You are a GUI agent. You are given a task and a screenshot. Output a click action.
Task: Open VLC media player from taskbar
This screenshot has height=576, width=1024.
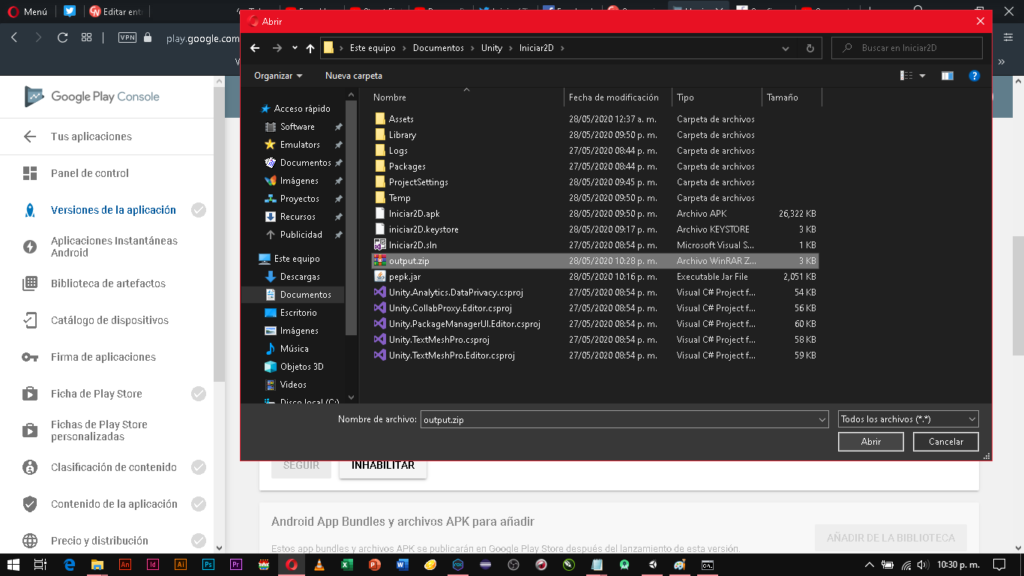point(319,565)
